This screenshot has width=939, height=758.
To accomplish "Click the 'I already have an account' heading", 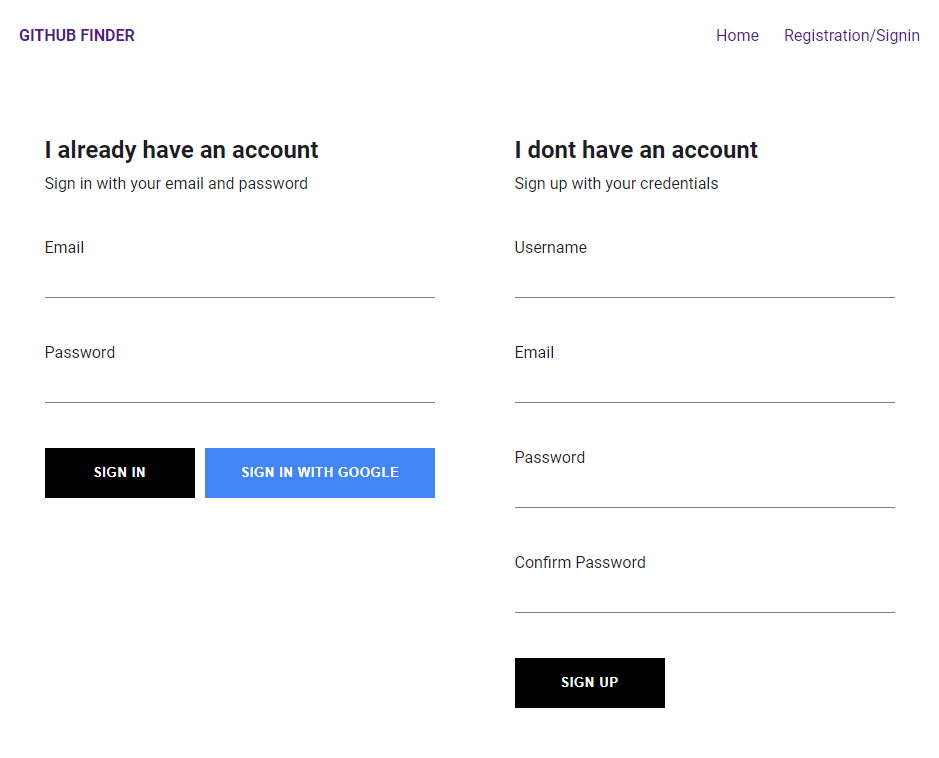I will click(181, 150).
